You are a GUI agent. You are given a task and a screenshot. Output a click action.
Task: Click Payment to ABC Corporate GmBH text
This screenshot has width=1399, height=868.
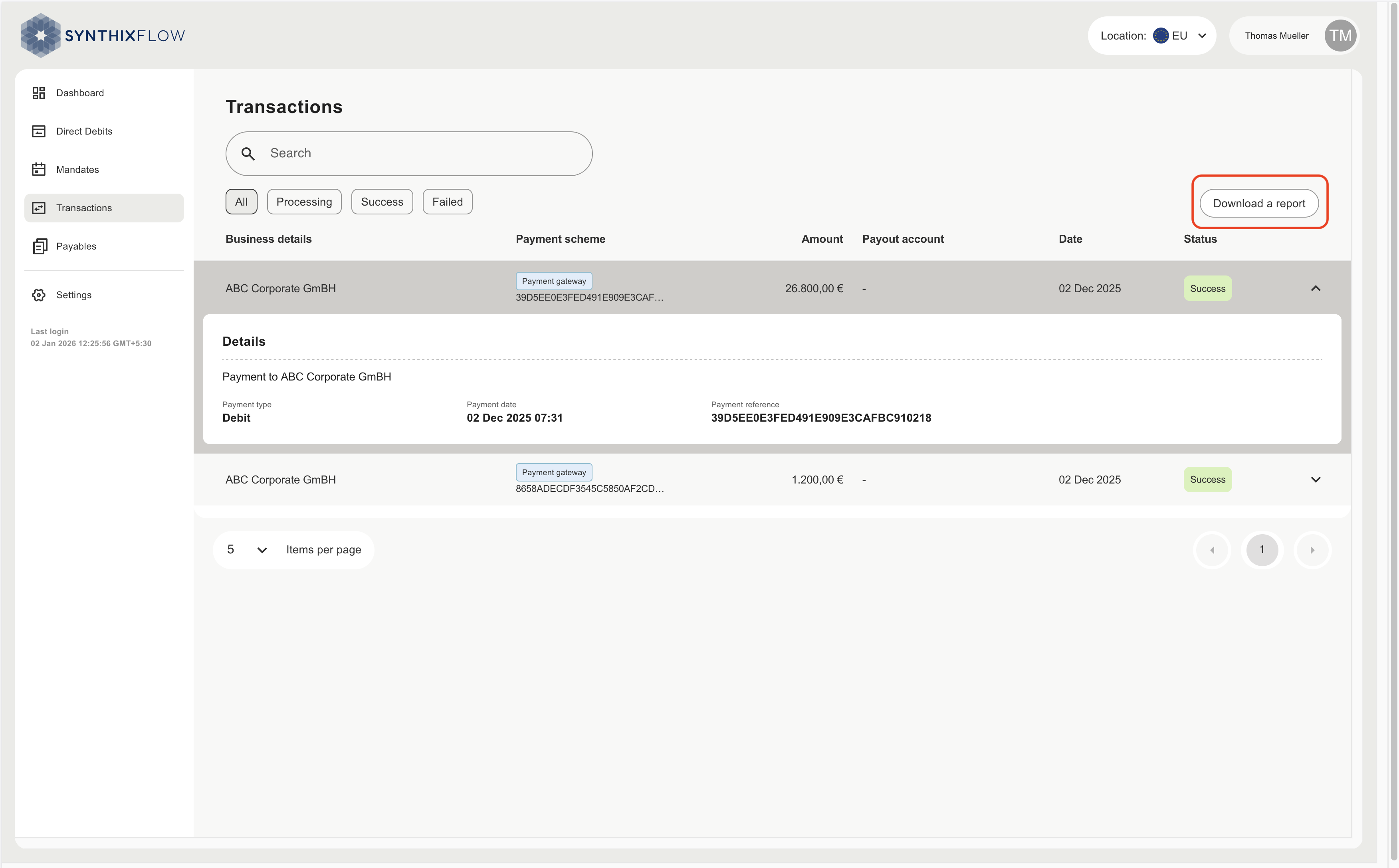tap(307, 377)
